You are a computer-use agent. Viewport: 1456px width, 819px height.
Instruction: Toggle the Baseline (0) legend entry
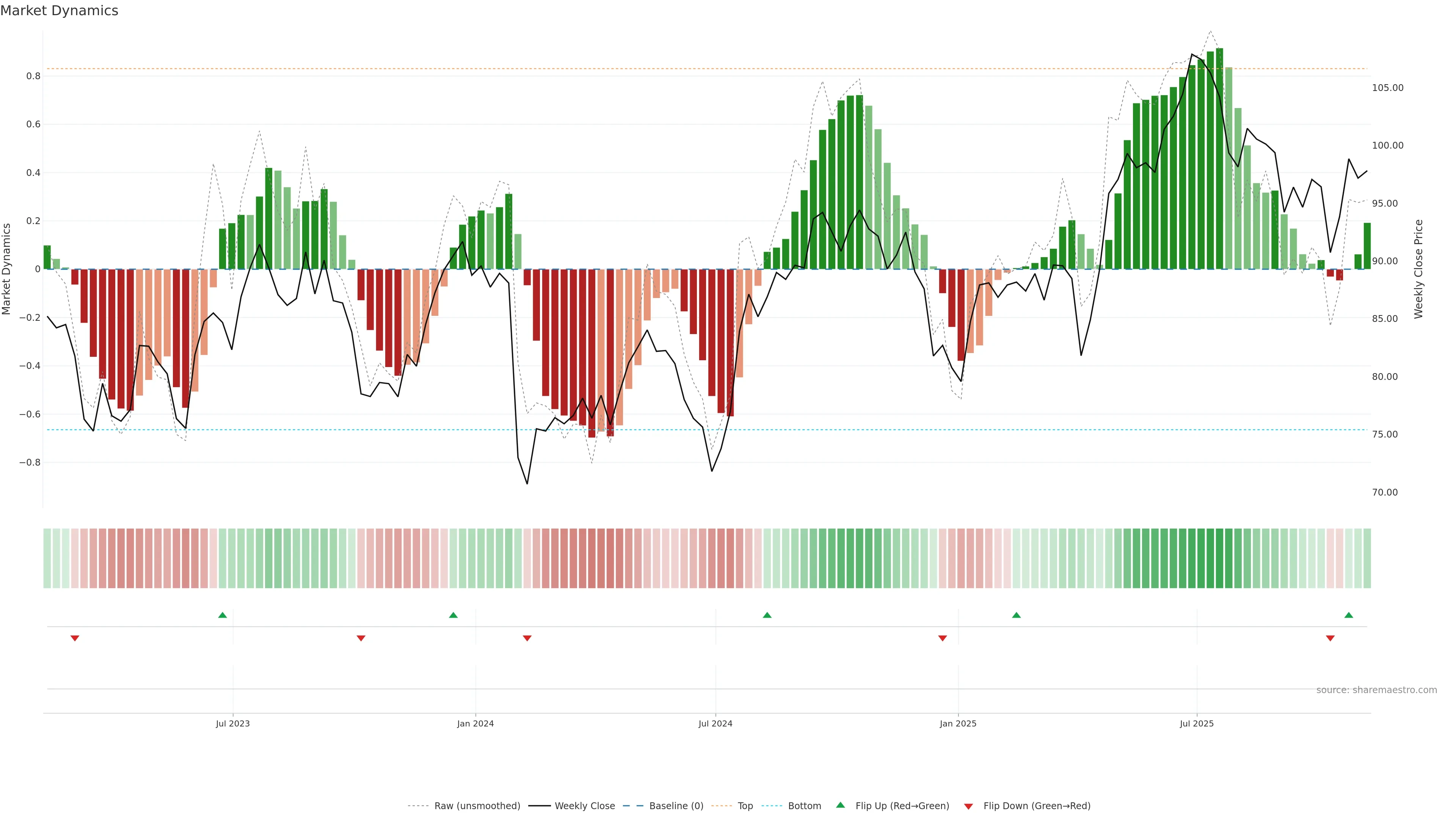[676, 805]
